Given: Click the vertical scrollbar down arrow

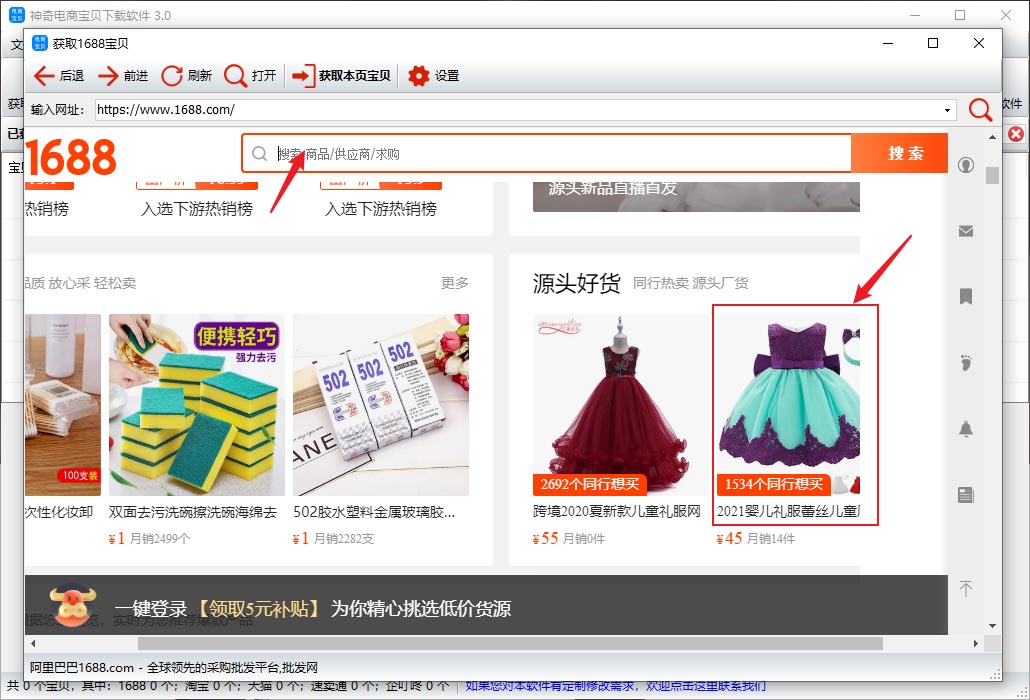Looking at the screenshot, I should tap(992, 626).
